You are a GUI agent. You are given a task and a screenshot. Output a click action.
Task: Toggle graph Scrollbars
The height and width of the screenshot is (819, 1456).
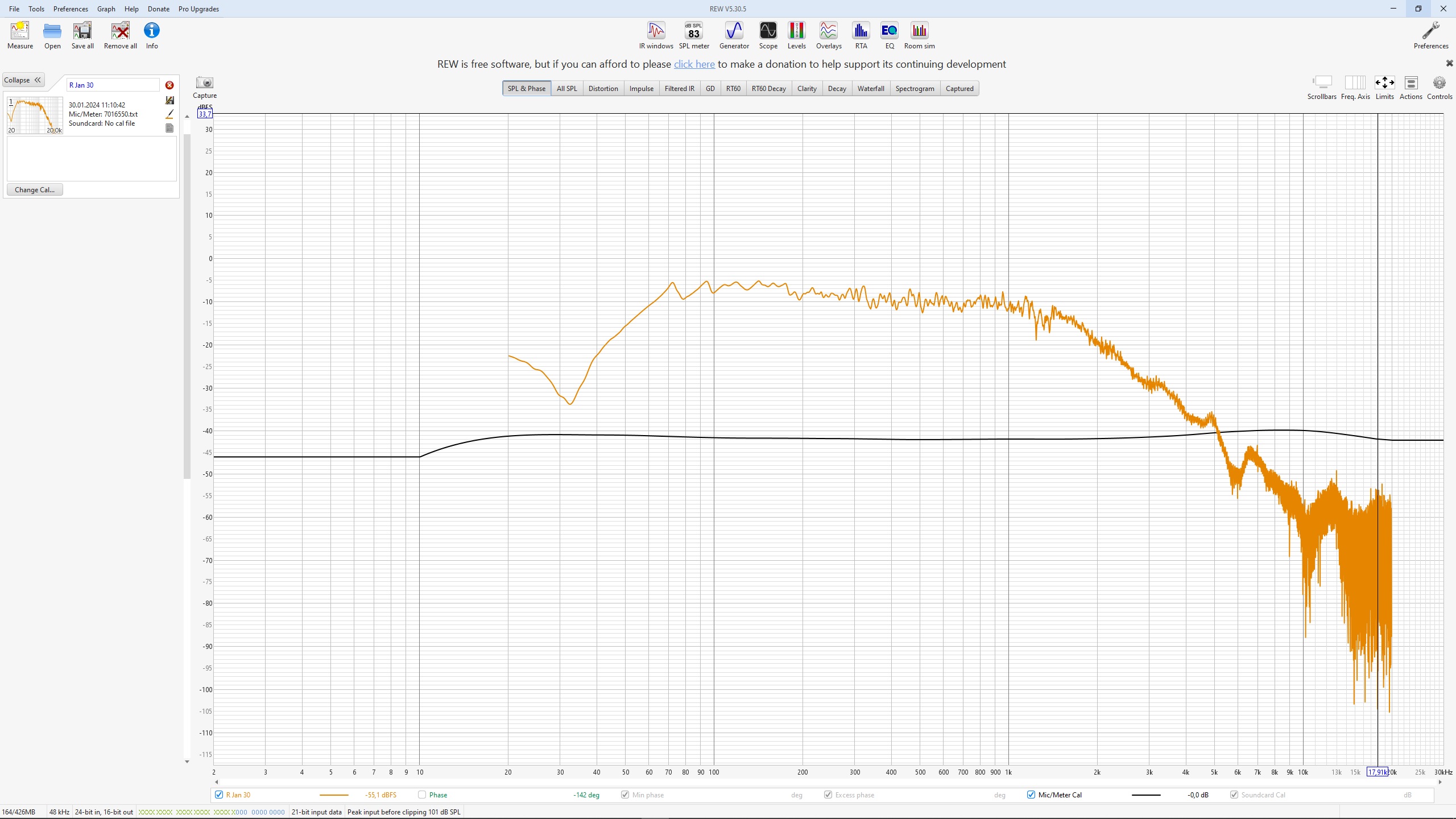pos(1322,88)
